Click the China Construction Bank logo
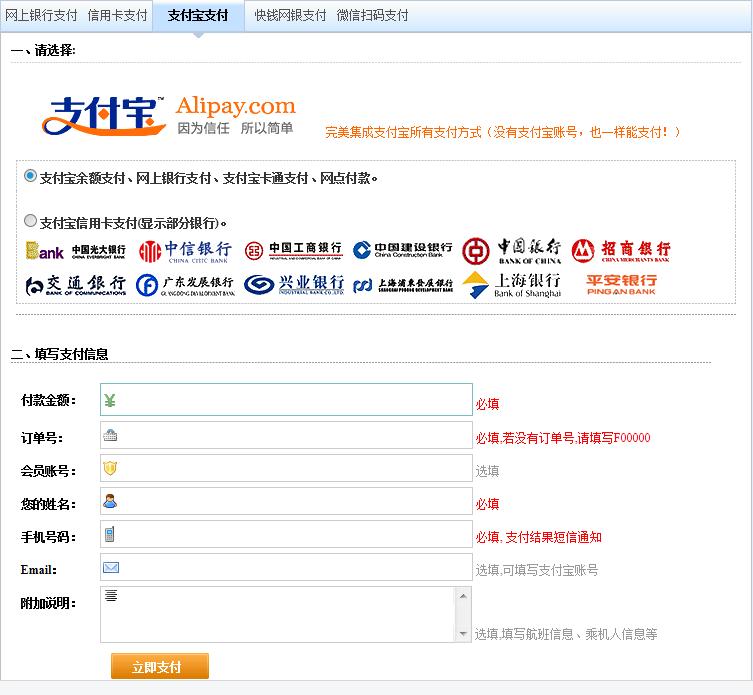The height and width of the screenshot is (695, 753). click(x=402, y=250)
